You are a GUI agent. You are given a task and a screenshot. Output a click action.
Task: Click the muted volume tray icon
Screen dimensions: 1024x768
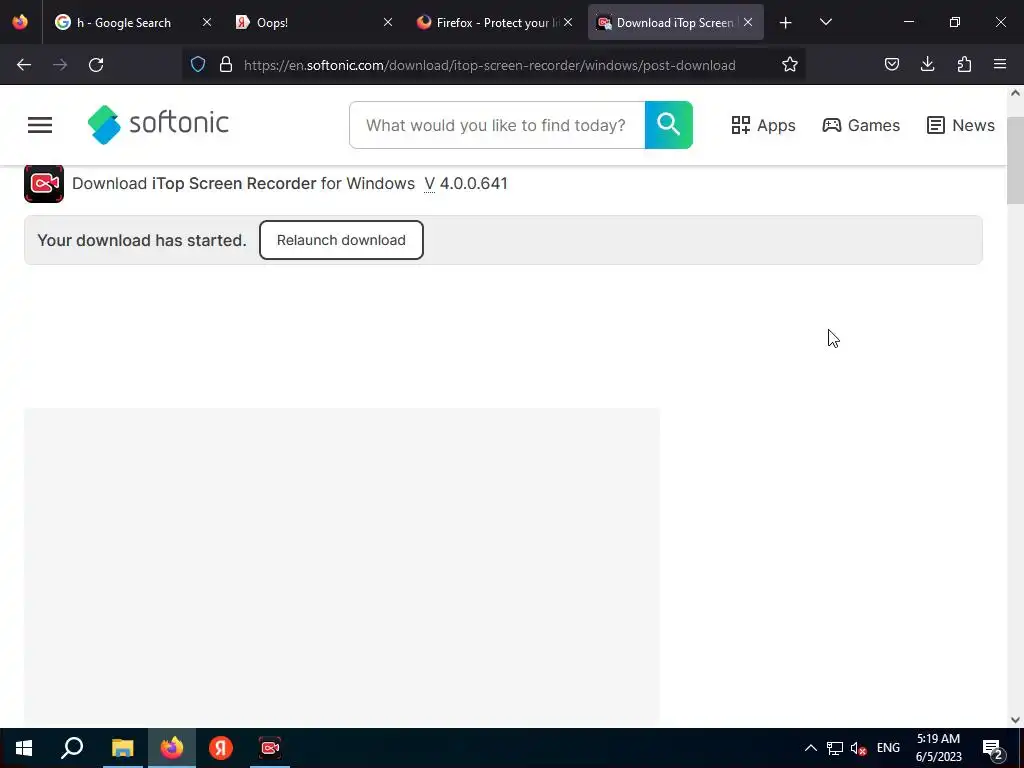[x=859, y=748]
